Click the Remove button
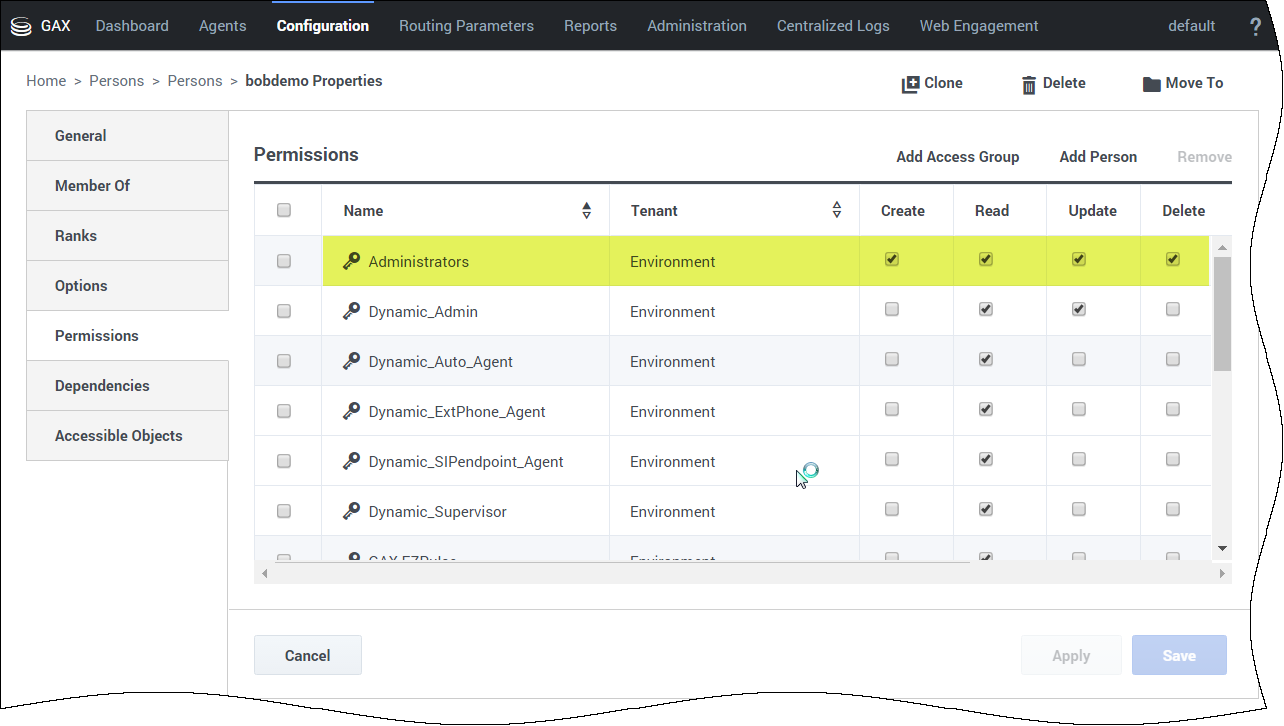Screen dimensions: 1284x726 [x=1204, y=157]
